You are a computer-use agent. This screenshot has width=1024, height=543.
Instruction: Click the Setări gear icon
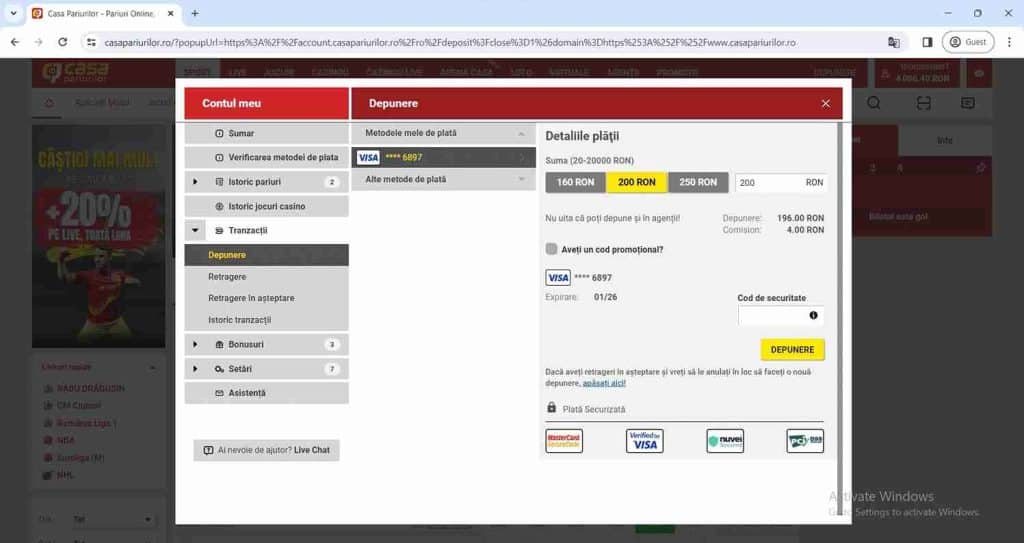click(x=219, y=369)
